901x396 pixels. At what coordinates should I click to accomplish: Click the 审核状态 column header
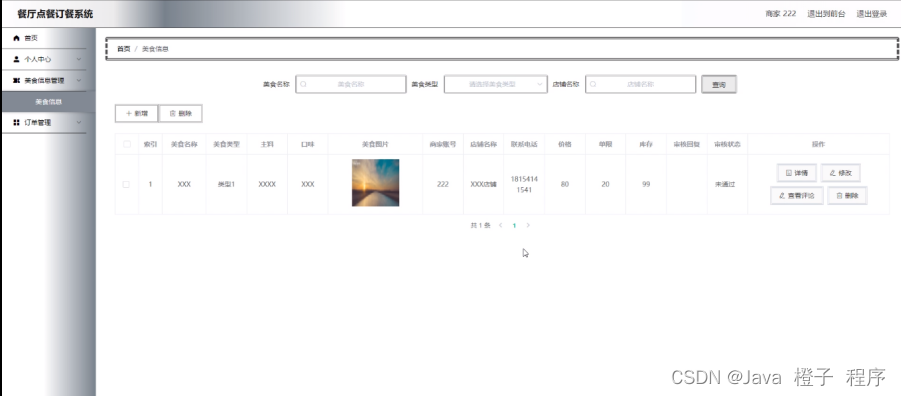coord(727,144)
